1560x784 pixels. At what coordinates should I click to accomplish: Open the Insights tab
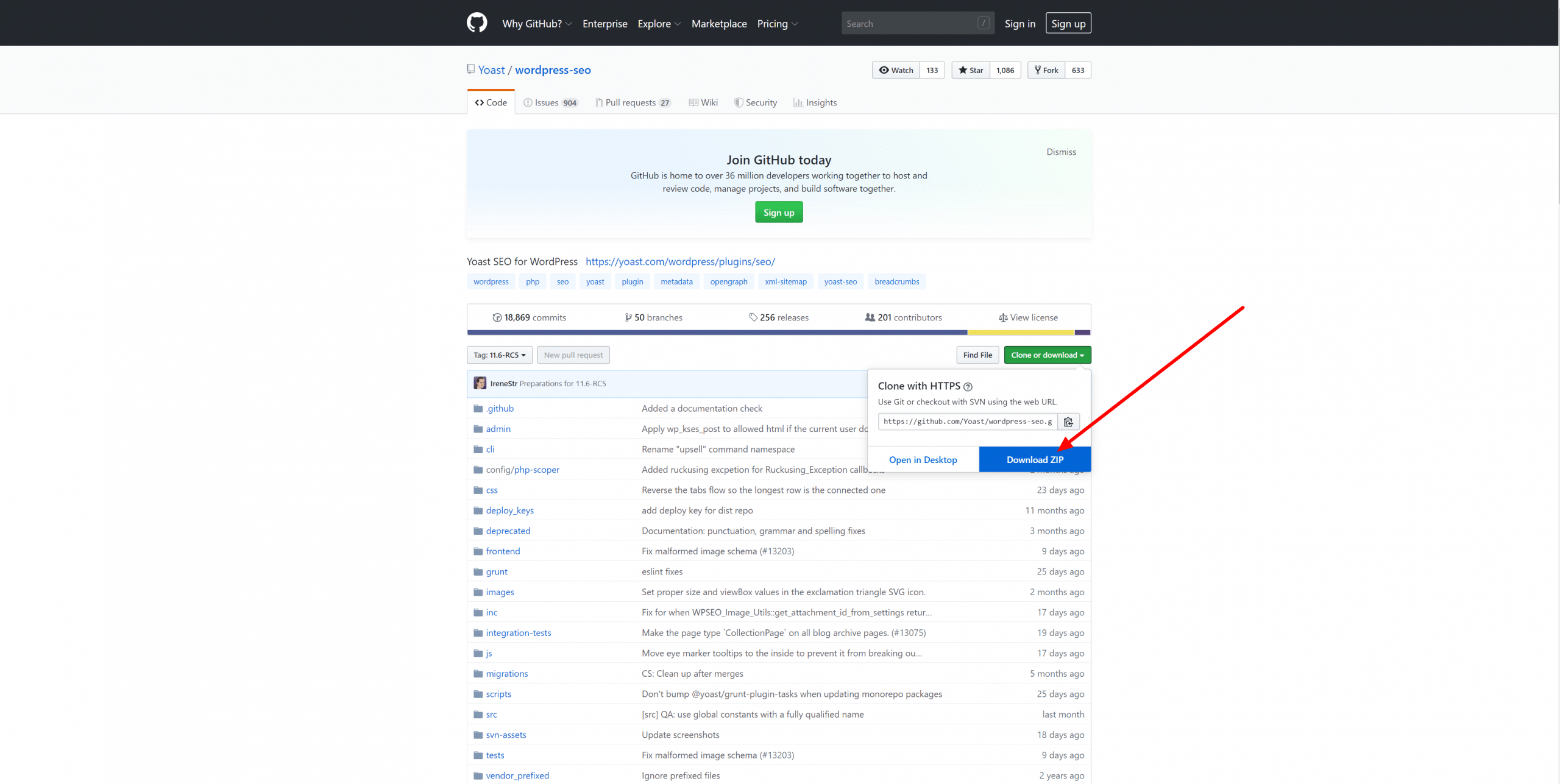(815, 102)
